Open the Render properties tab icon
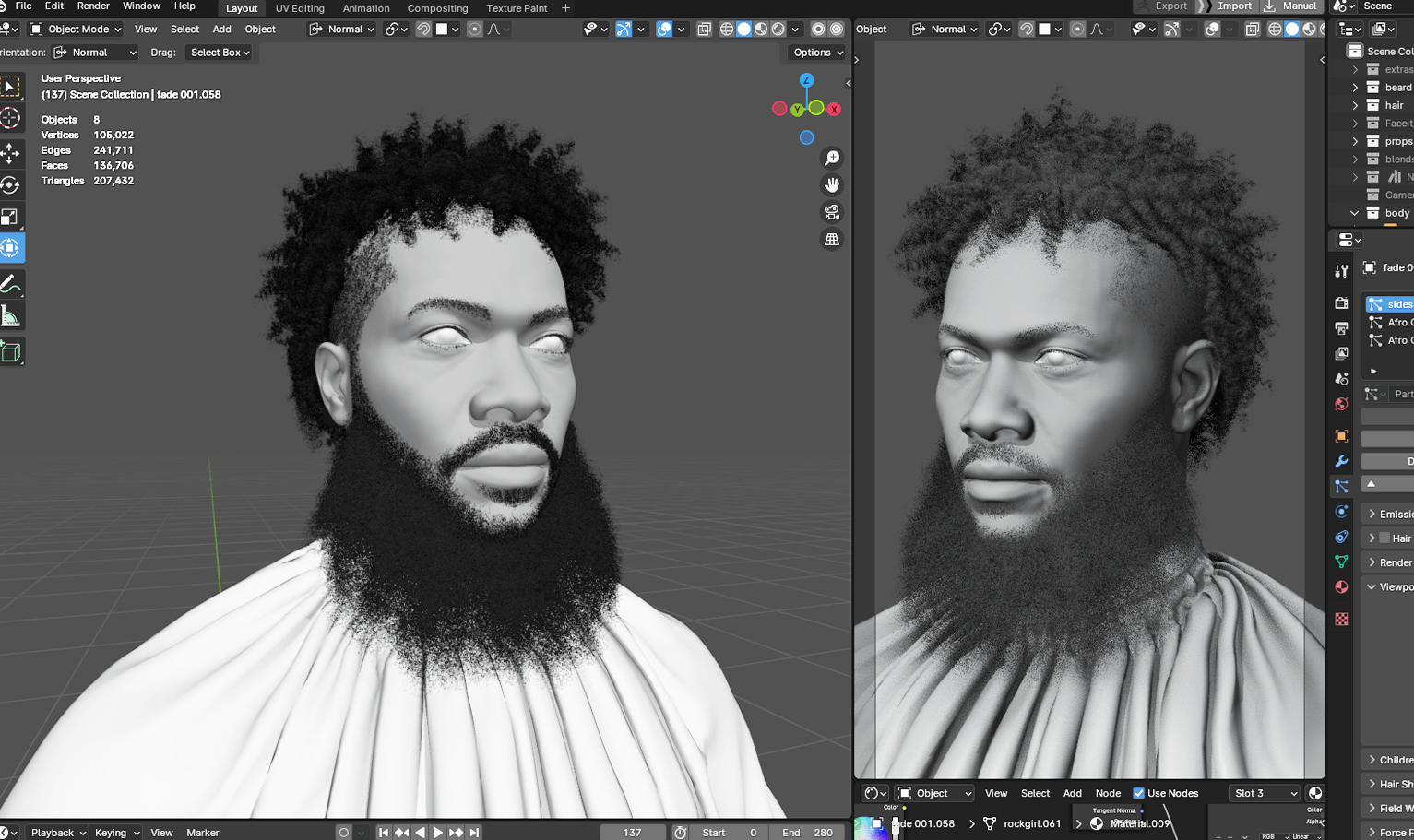Image resolution: width=1414 pixels, height=840 pixels. [x=1341, y=302]
